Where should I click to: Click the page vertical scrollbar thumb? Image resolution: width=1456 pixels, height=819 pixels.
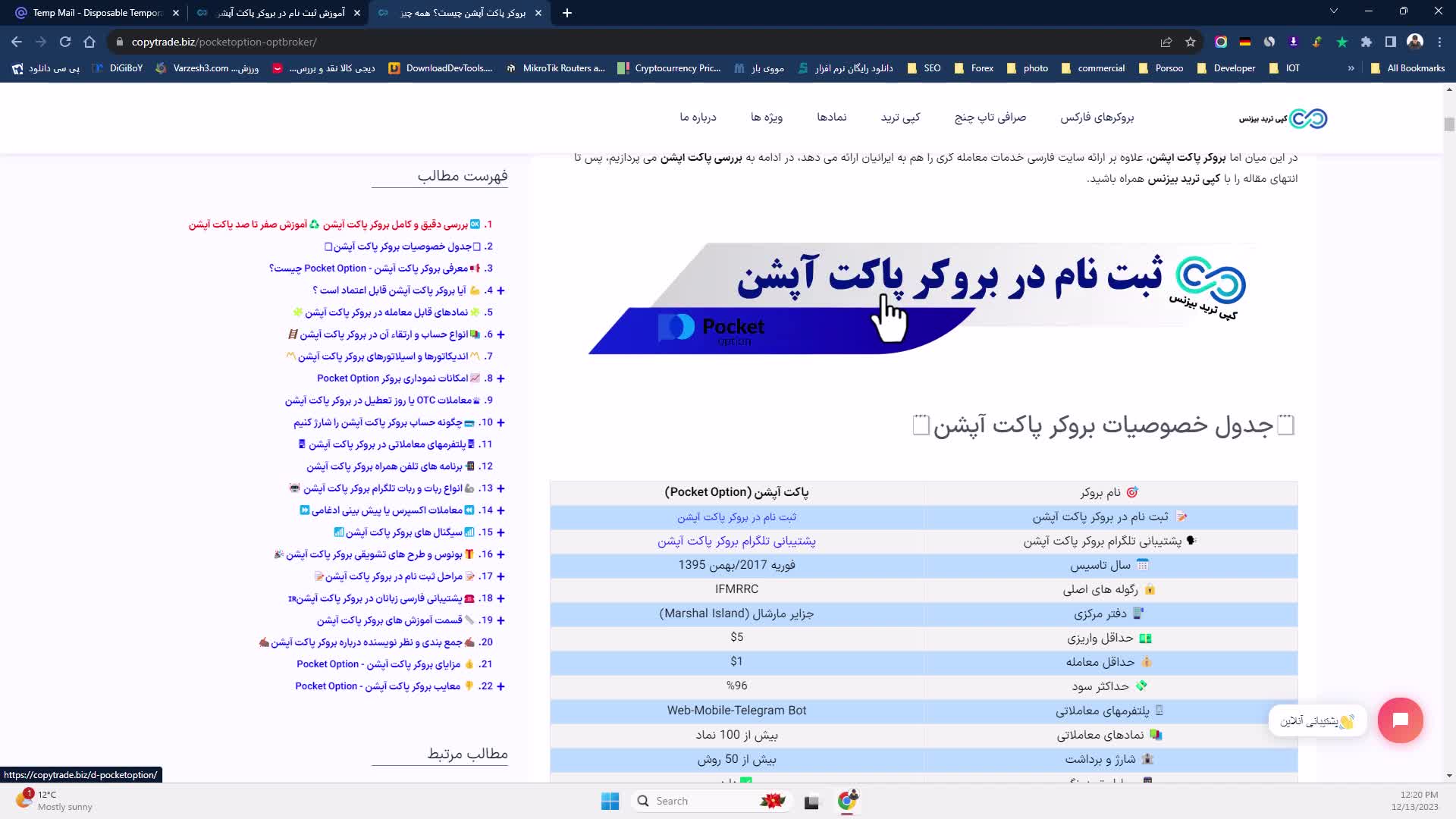point(1449,124)
